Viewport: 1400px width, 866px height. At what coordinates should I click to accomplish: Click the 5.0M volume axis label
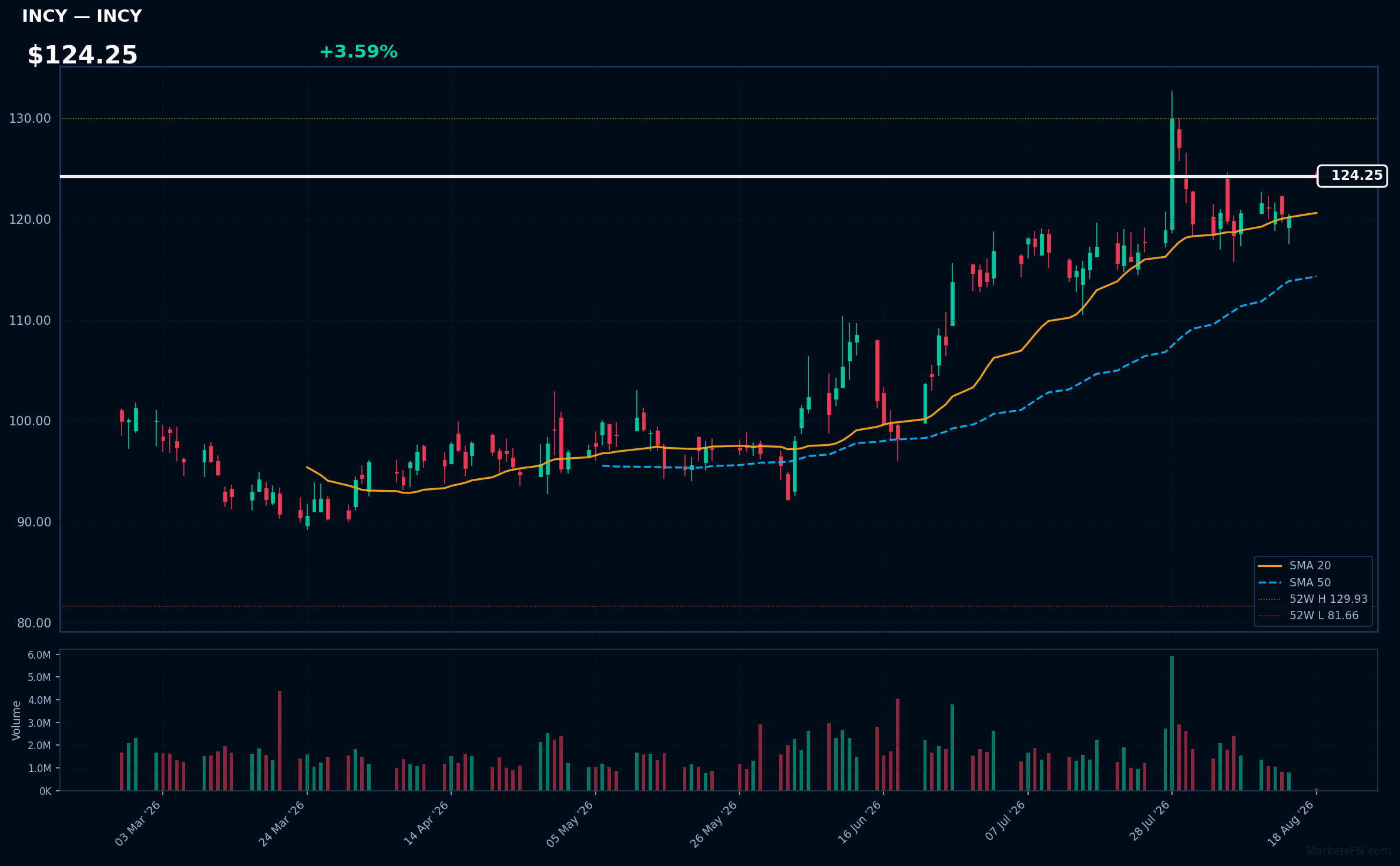(x=39, y=677)
